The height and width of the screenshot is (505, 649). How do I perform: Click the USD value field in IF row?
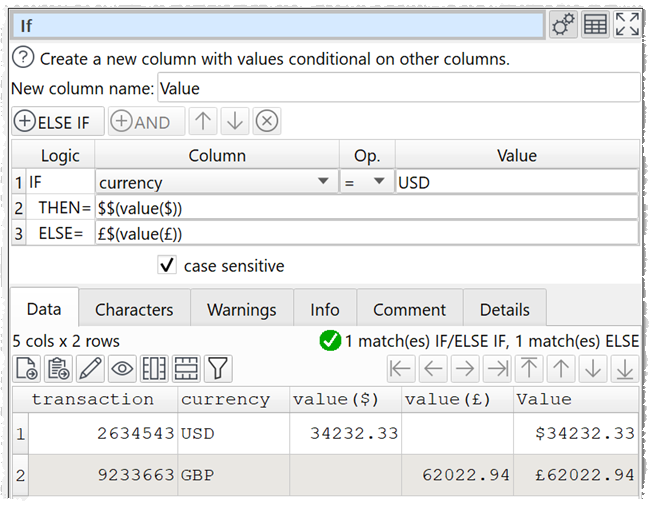coord(516,183)
